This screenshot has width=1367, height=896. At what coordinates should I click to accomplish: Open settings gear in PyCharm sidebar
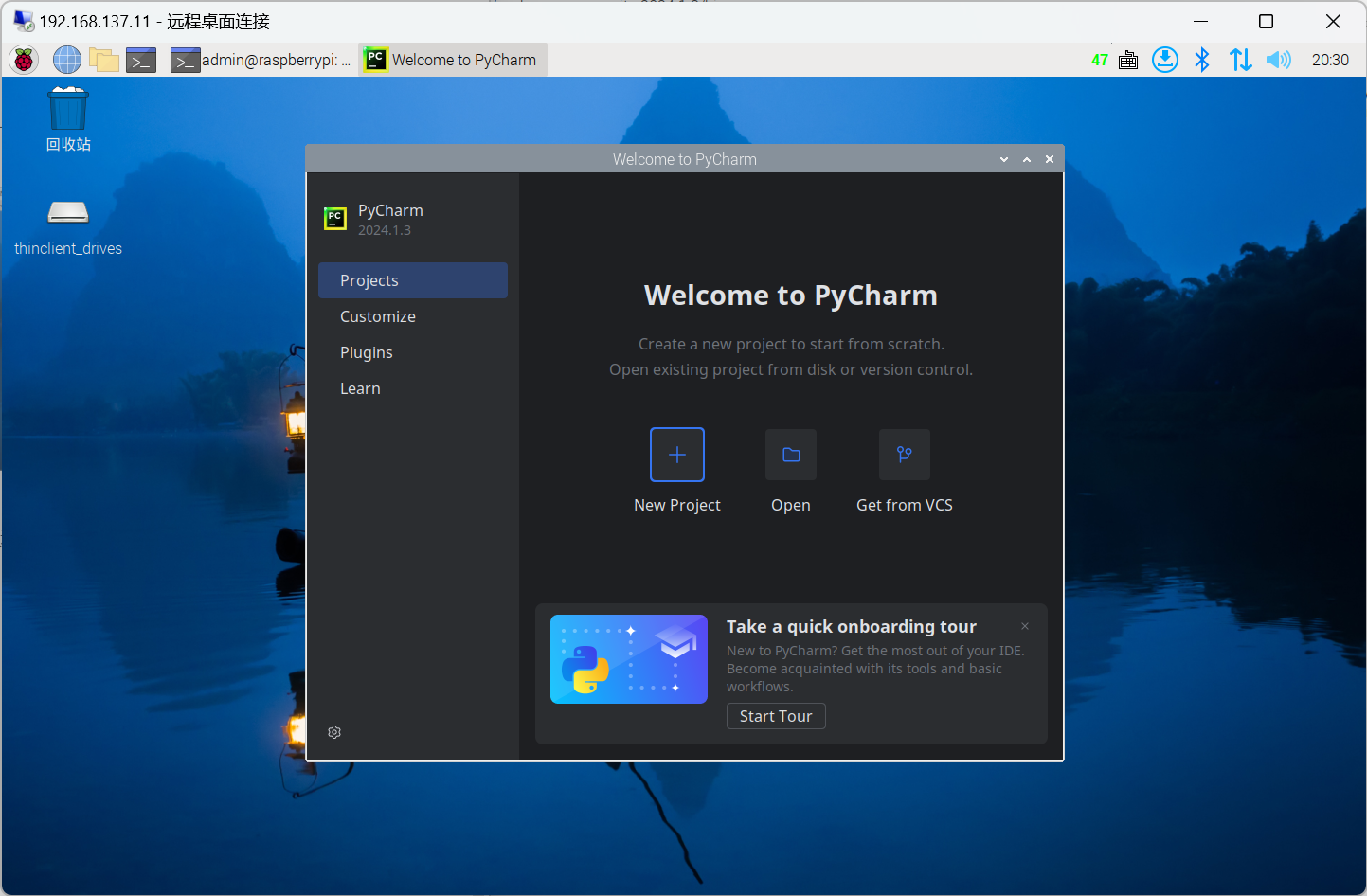pos(334,732)
